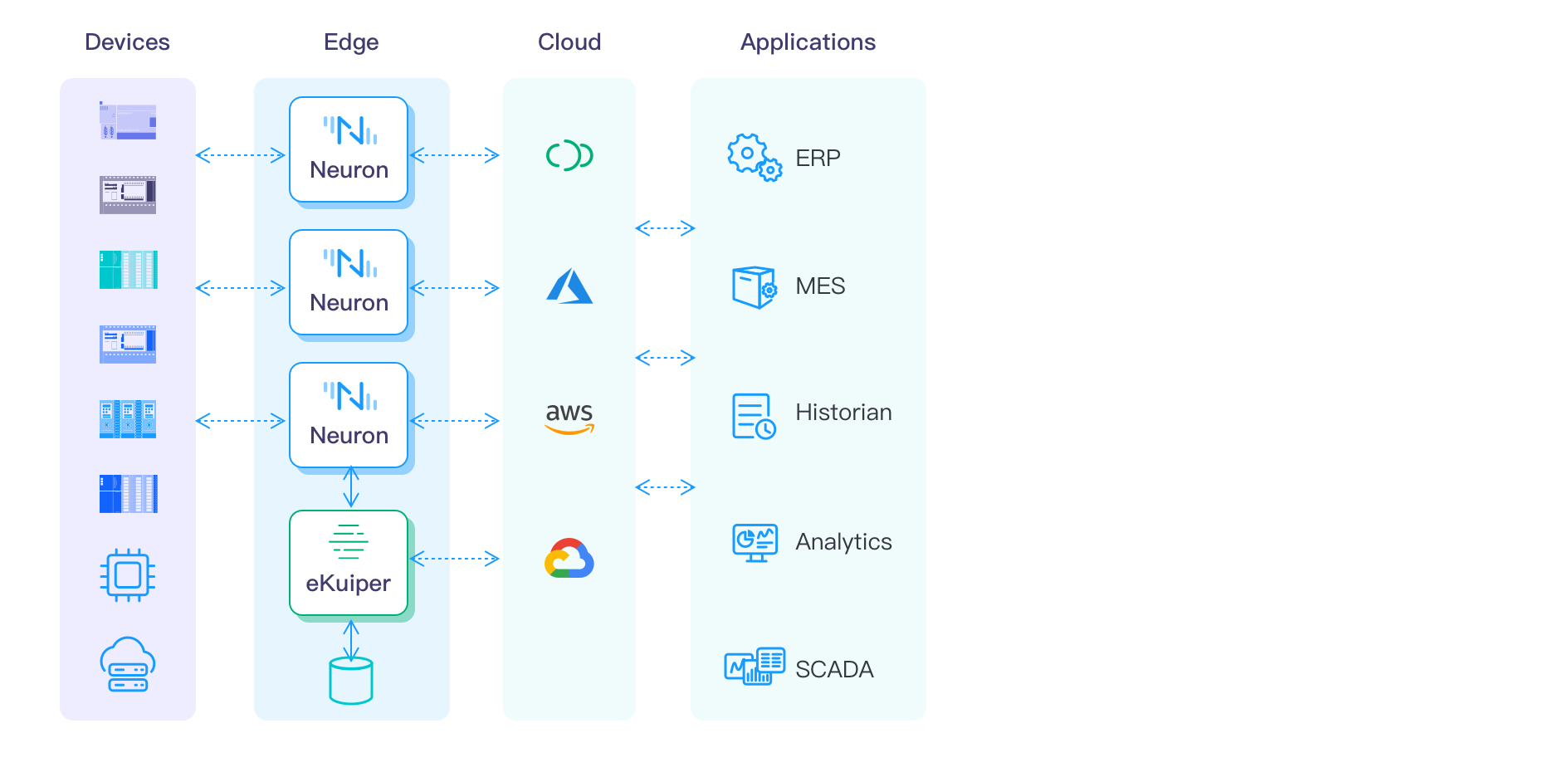Click the Edge column heading
This screenshot has height=777, width=1568.
[x=351, y=42]
